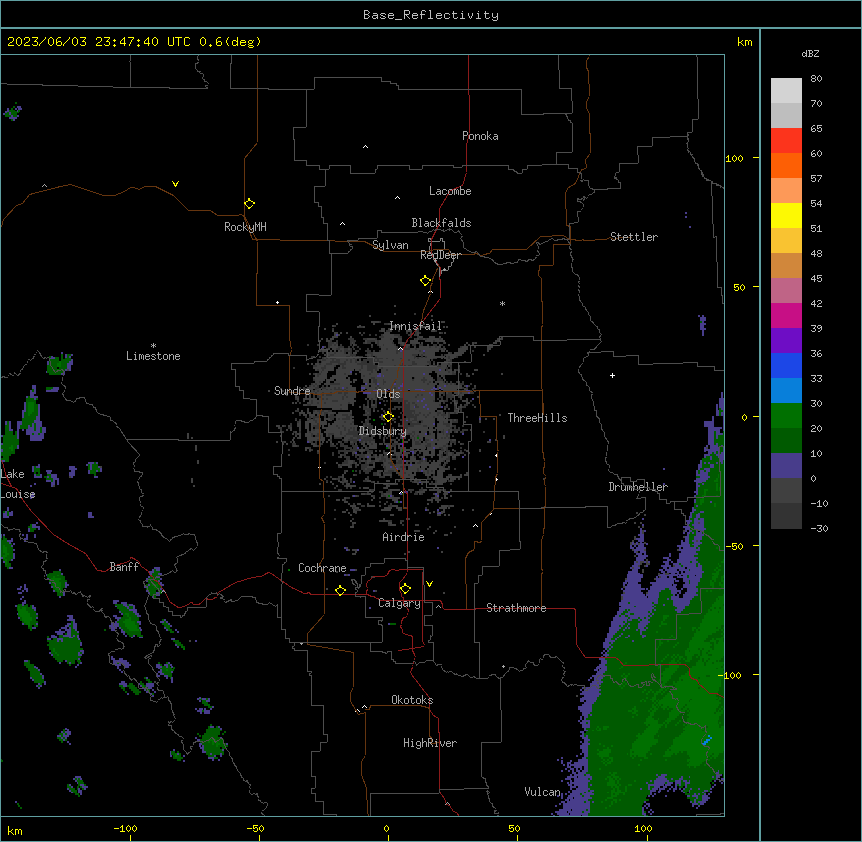
Task: Click the asterisk marker east of Innisfail
Action: point(502,303)
